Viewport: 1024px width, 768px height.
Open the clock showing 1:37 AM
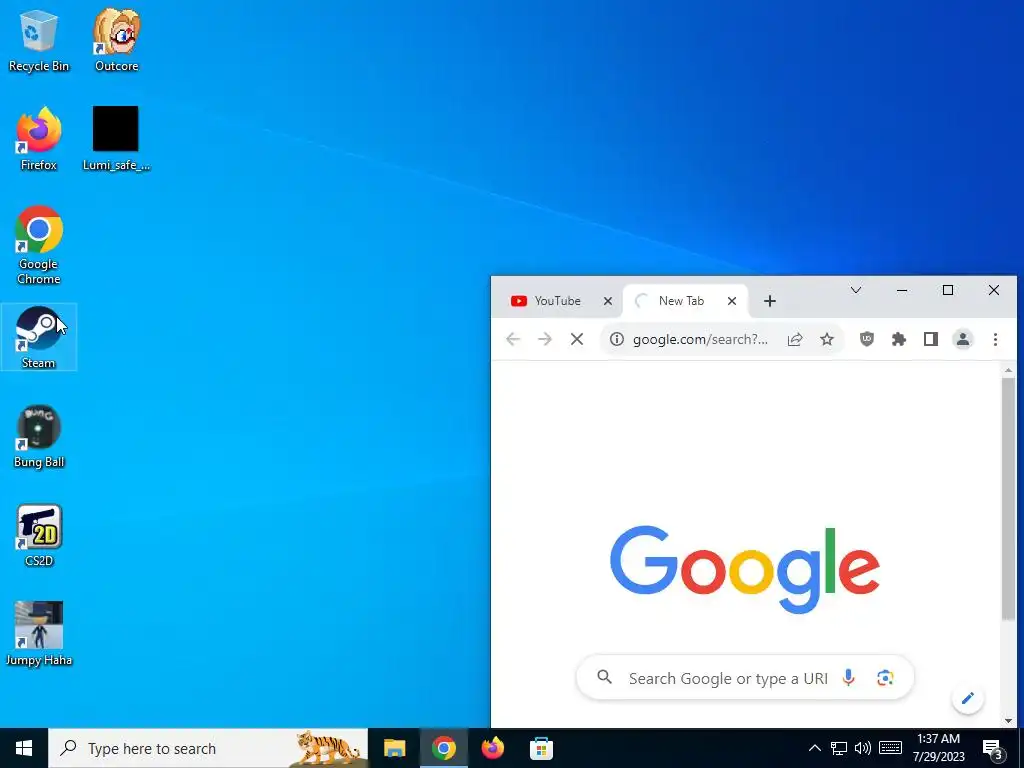(x=938, y=748)
